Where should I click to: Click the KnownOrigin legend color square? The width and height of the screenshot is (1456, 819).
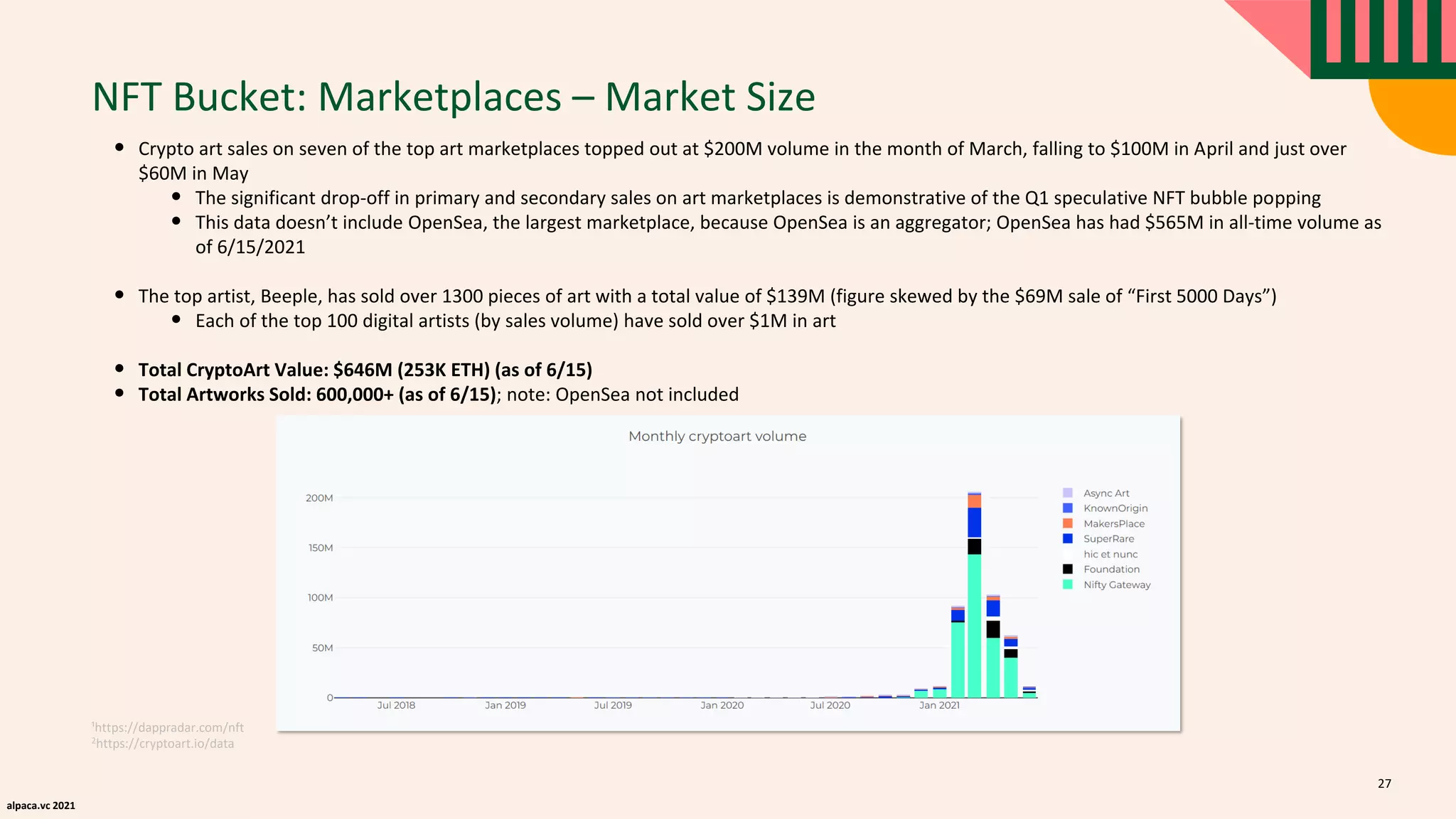[1067, 508]
